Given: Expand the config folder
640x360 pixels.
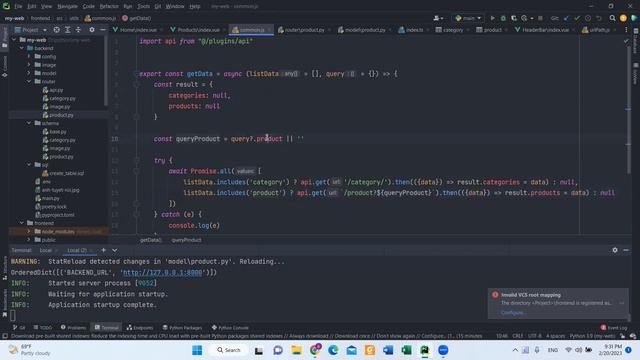Looking at the screenshot, I should (29, 56).
